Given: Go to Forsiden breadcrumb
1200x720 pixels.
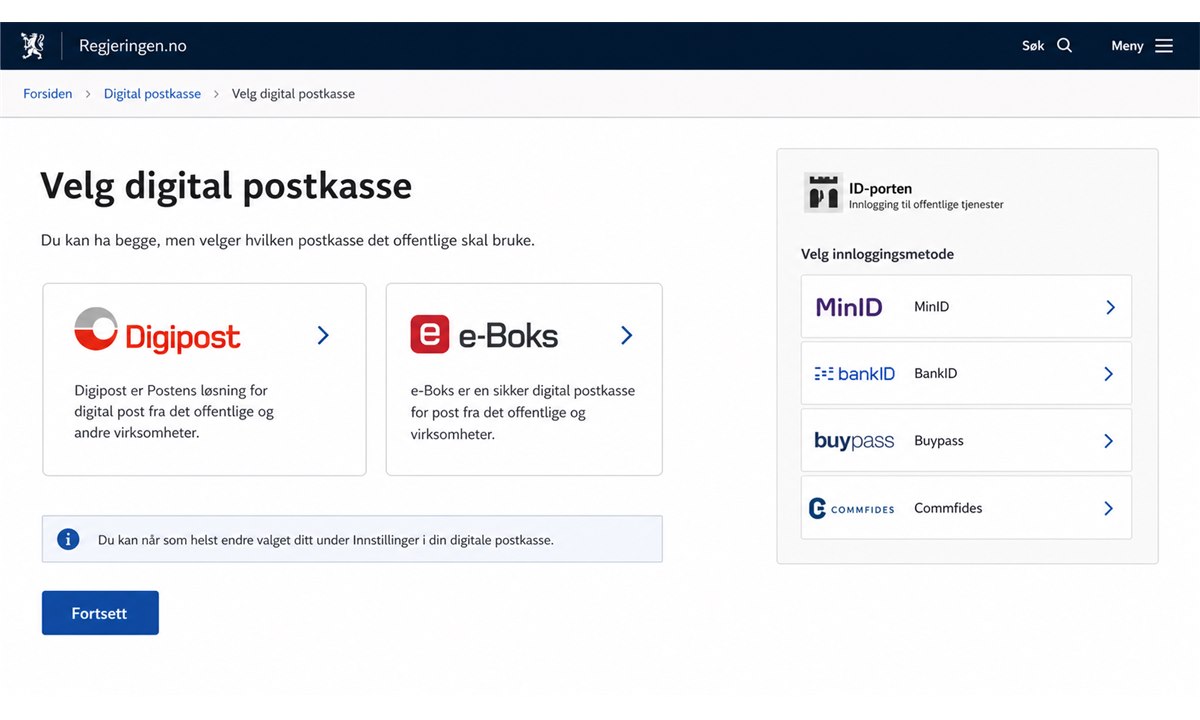Looking at the screenshot, I should 48,94.
